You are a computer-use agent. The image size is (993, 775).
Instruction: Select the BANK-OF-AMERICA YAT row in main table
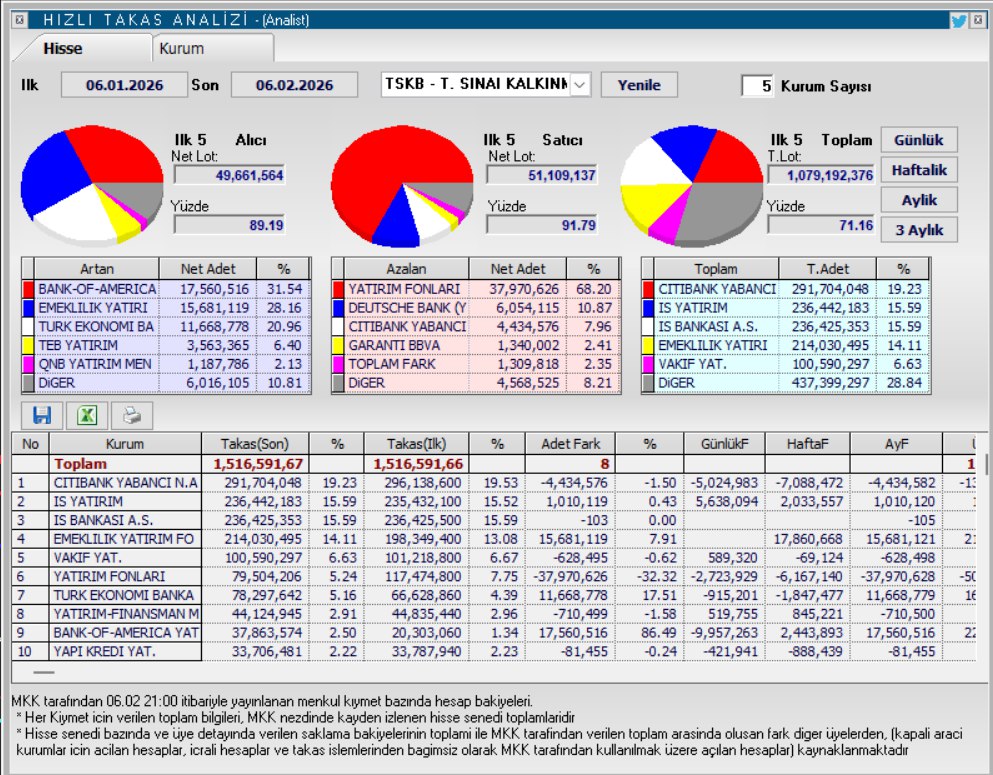click(494, 633)
